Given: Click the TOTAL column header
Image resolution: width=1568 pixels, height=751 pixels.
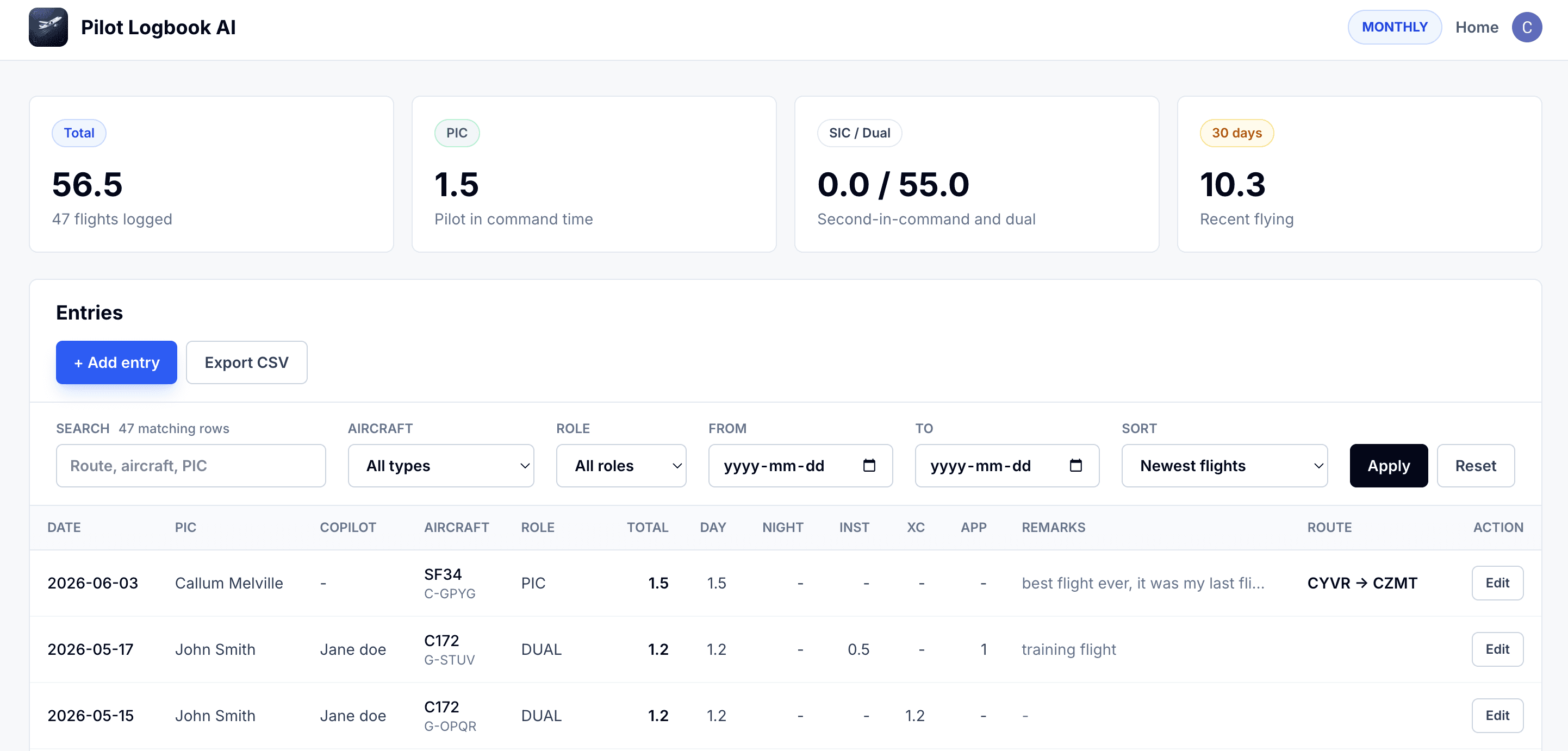Looking at the screenshot, I should (648, 528).
